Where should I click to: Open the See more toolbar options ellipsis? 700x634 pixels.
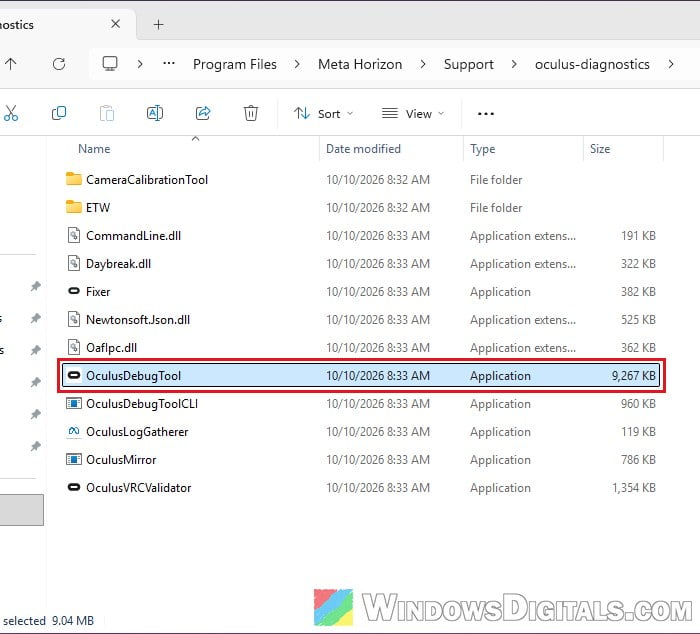coord(486,114)
